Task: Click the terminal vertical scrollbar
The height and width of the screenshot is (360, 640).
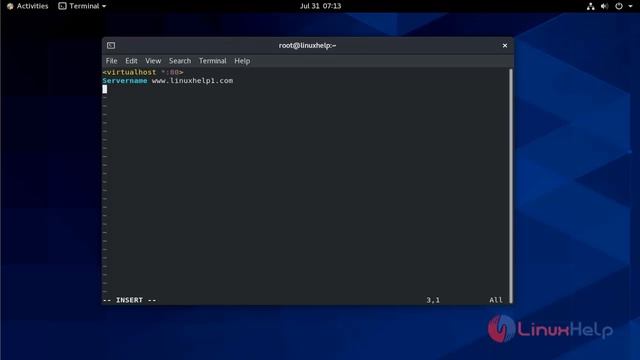Action: tap(511, 186)
